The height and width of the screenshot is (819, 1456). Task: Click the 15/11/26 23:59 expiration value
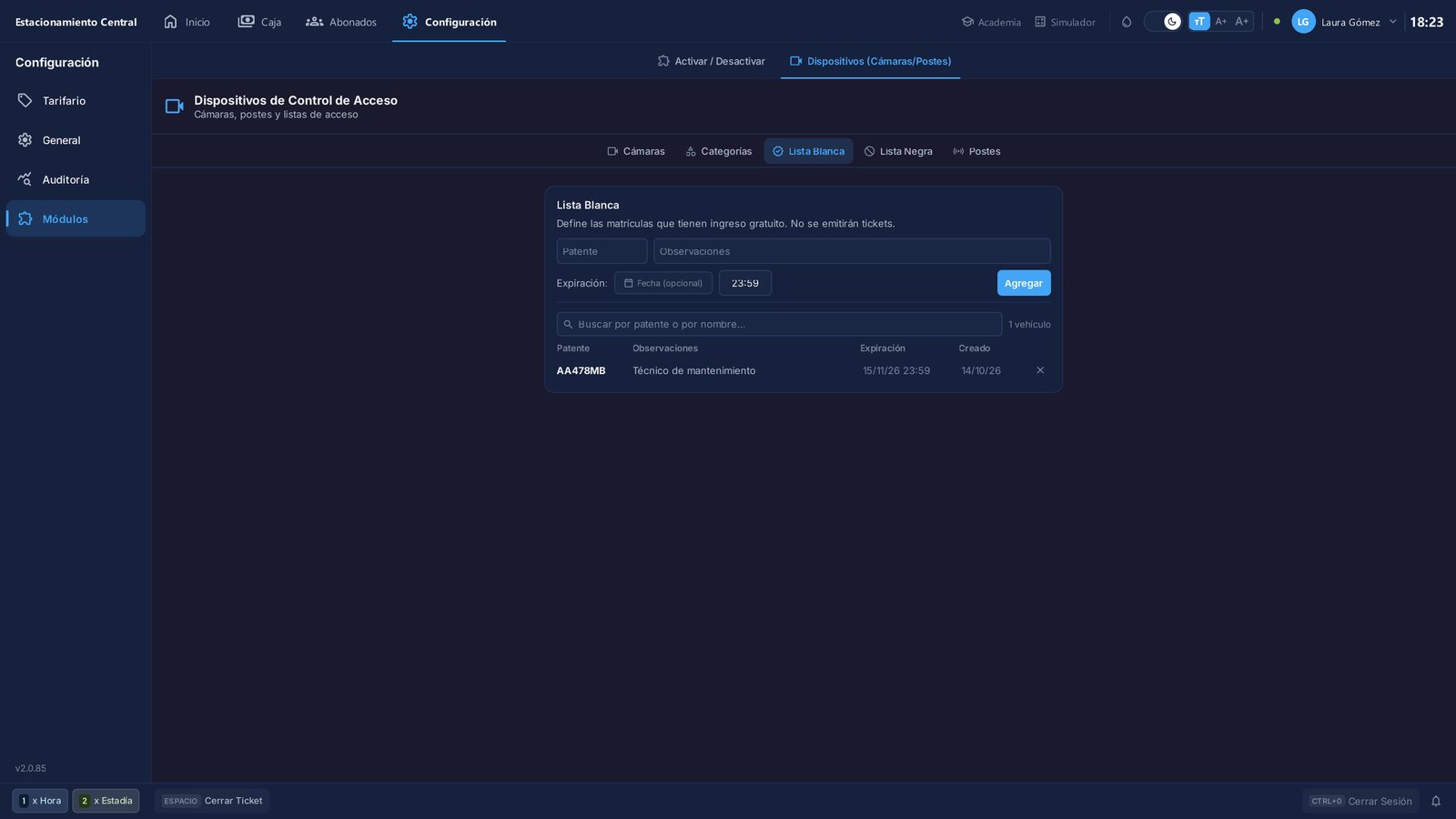(x=896, y=370)
